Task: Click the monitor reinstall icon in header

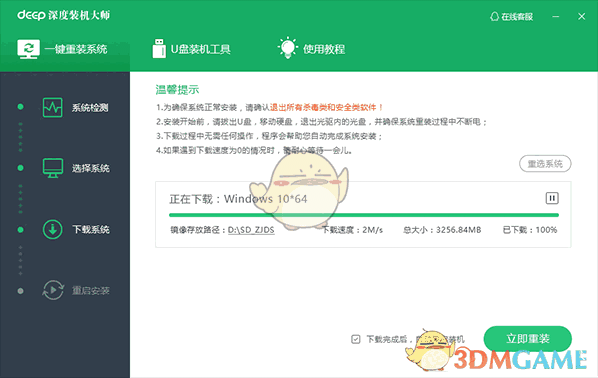Action: point(28,49)
